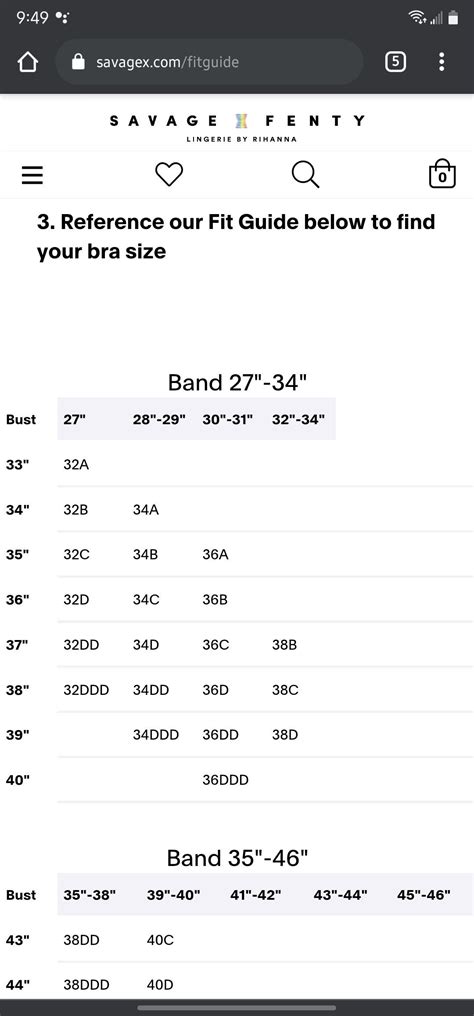Open the browser tabs switcher
This screenshot has width=474, height=1016.
point(396,62)
